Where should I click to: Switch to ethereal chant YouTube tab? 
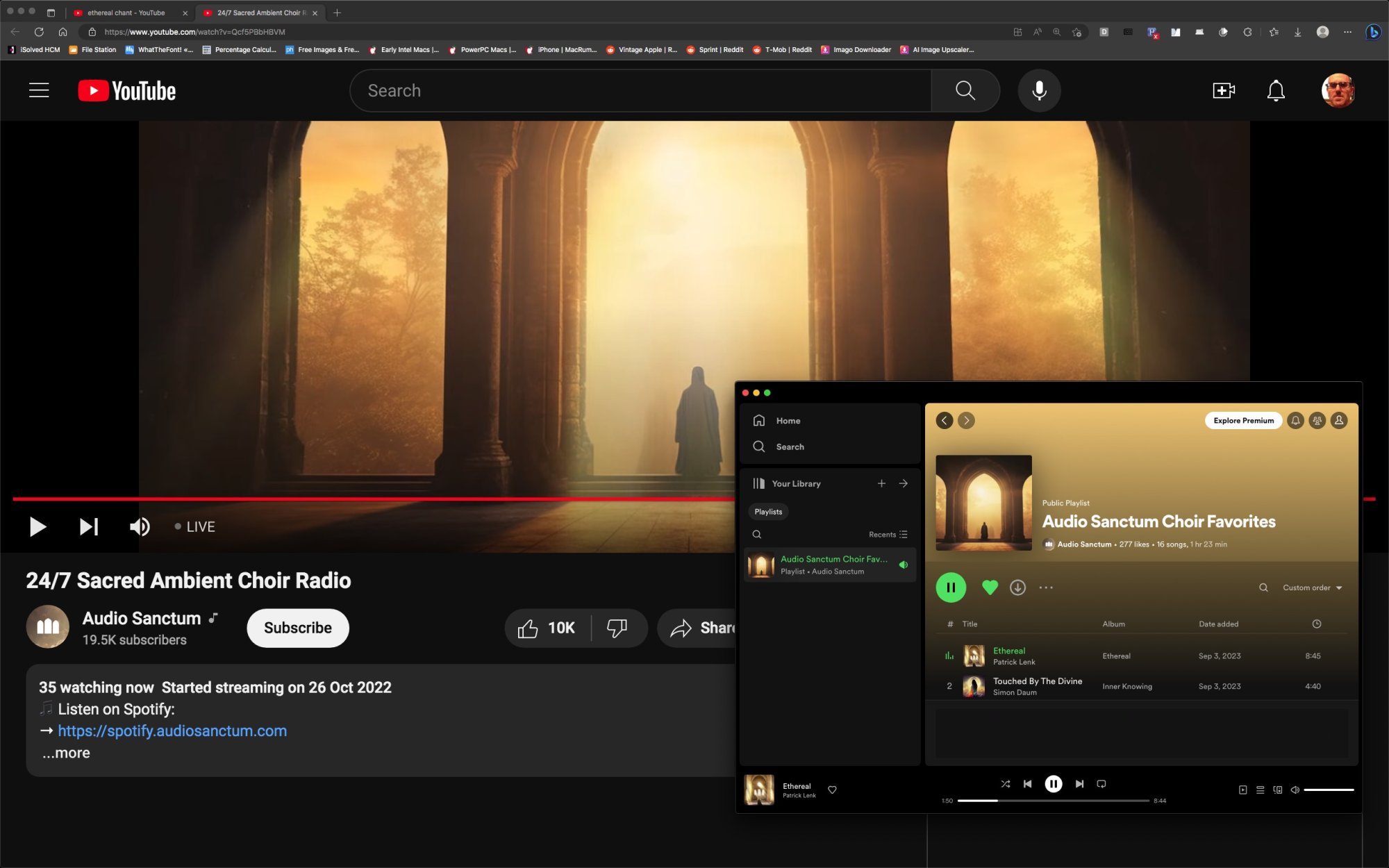pos(126,12)
